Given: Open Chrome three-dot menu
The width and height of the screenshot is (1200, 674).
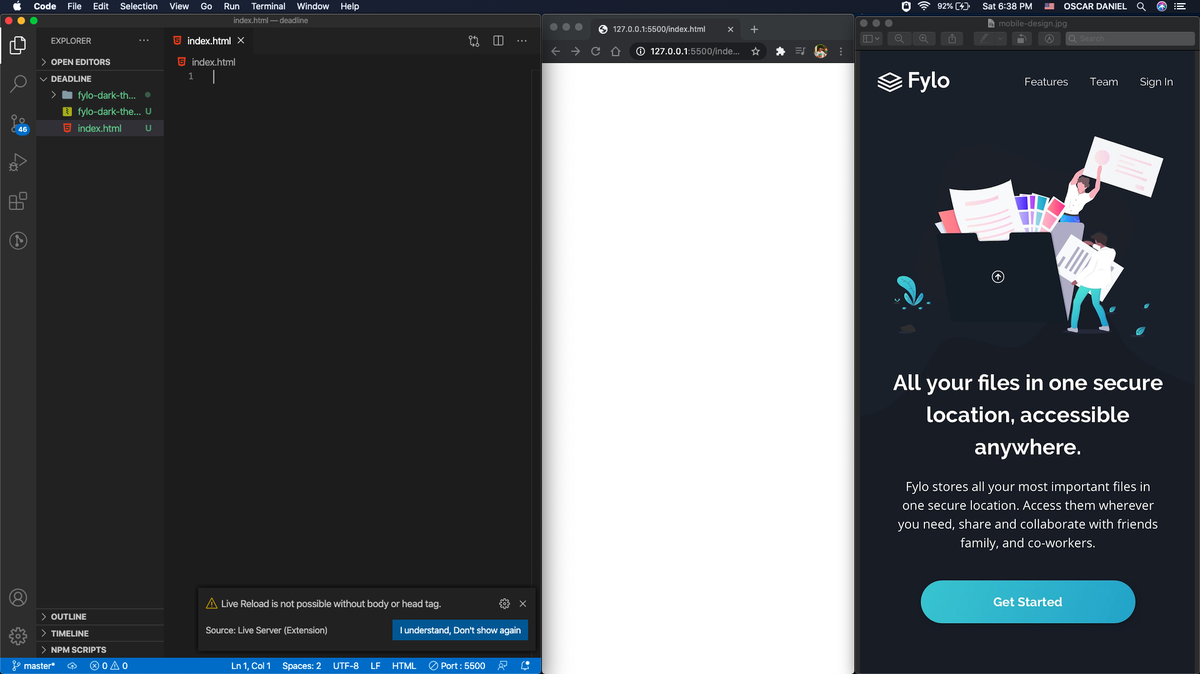Looking at the screenshot, I should (x=841, y=51).
